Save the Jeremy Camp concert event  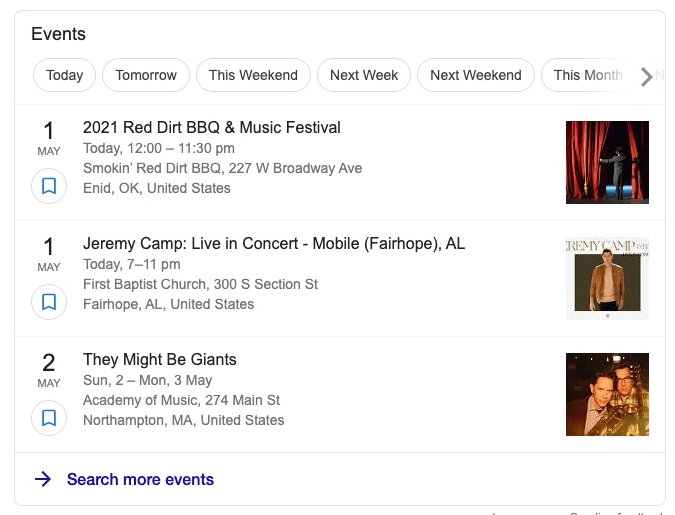49,302
